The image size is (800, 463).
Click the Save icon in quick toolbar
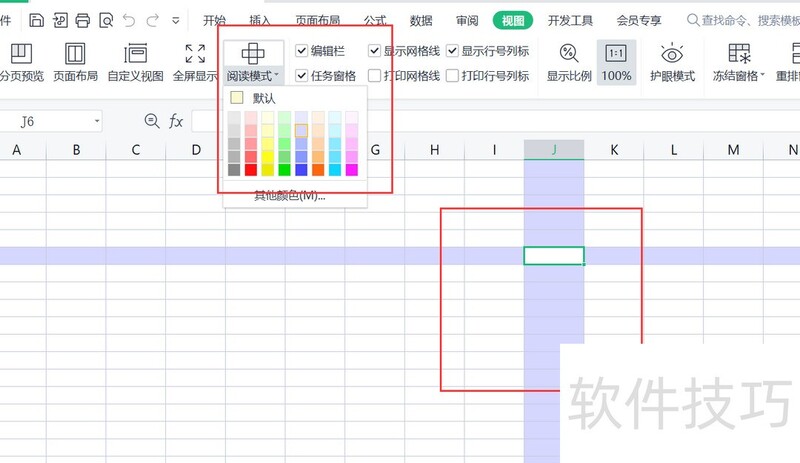click(36, 20)
